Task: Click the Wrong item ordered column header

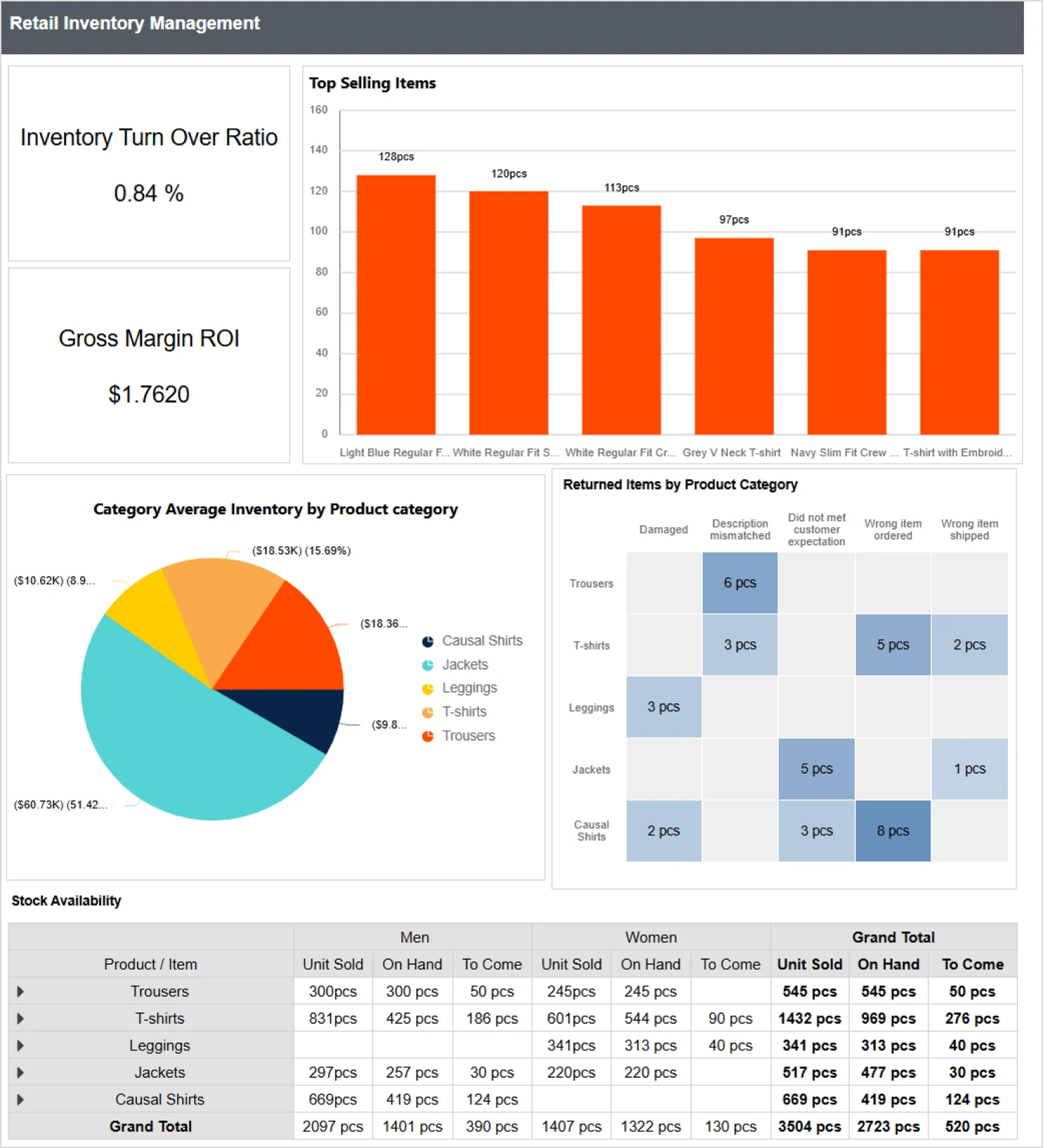Action: [893, 530]
